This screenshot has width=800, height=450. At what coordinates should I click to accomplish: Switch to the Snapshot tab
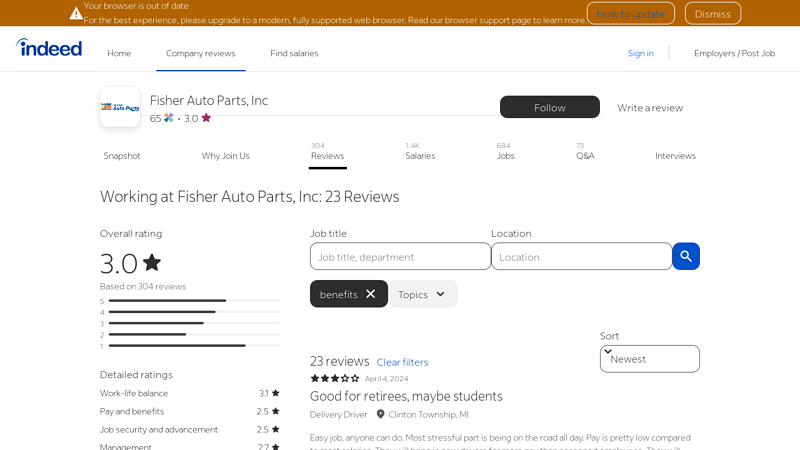(121, 156)
